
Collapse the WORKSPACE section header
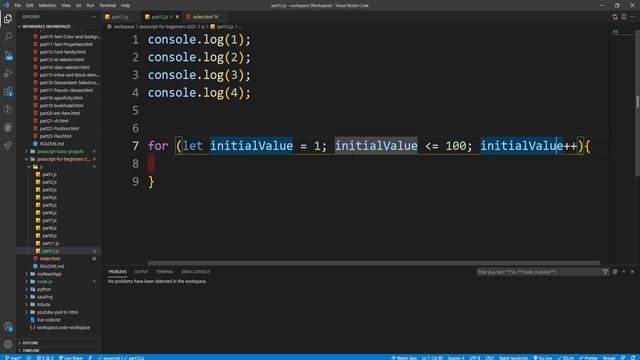[x=58, y=27]
